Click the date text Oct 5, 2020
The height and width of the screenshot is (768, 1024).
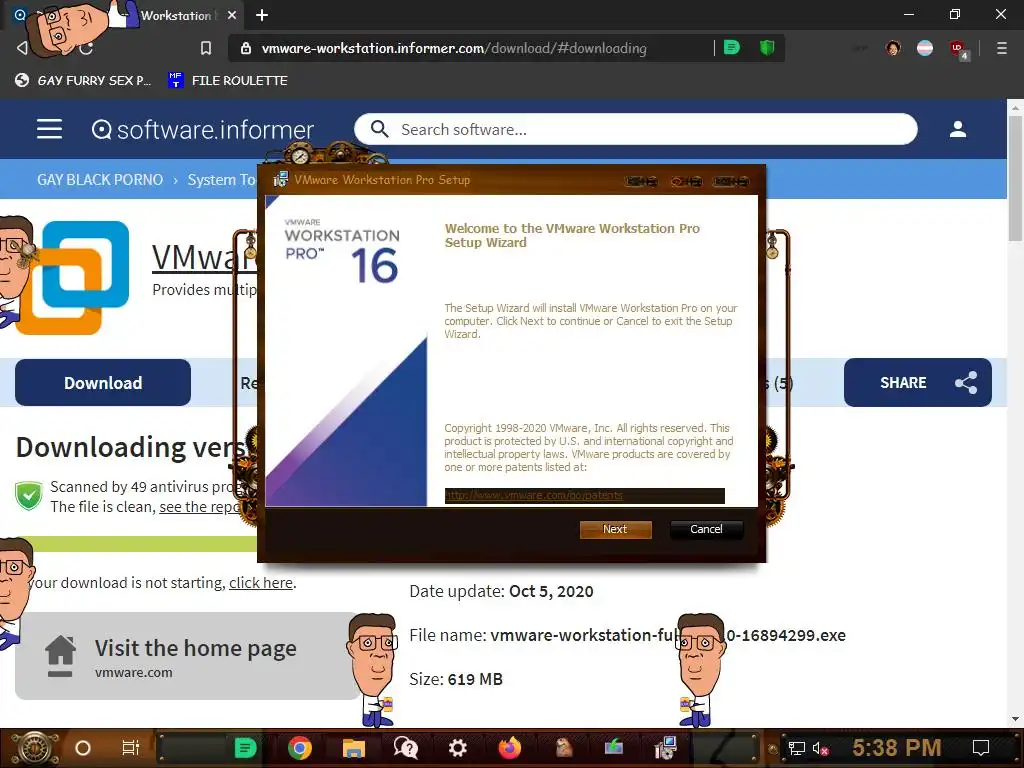pyautogui.click(x=551, y=592)
